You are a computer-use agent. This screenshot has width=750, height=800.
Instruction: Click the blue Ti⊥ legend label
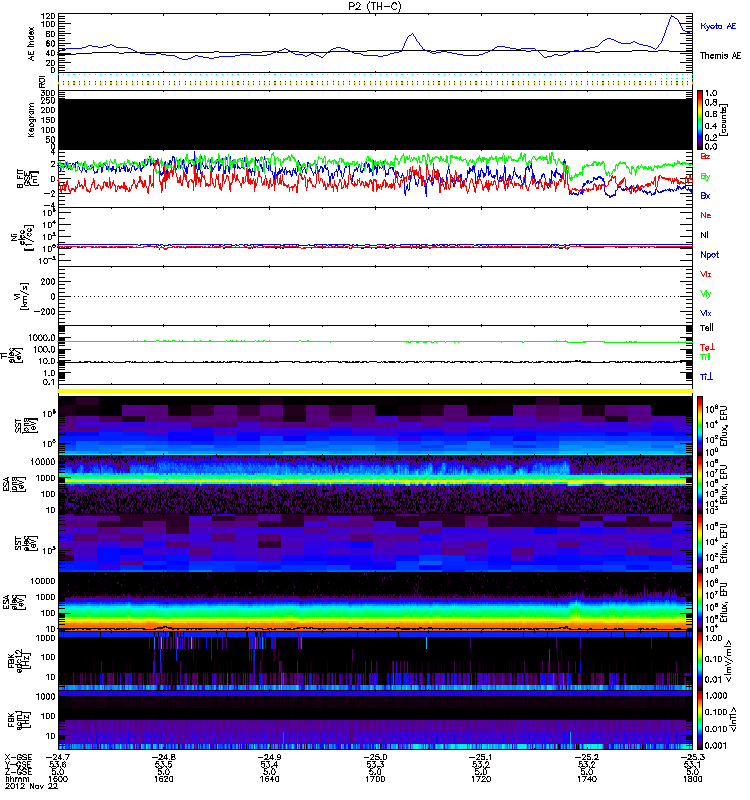coord(706,377)
